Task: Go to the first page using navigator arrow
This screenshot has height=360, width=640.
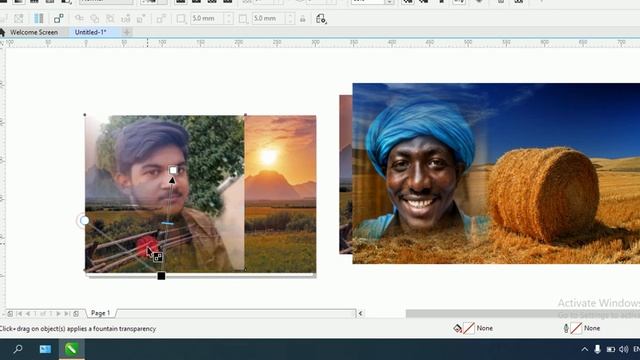Action: click(x=19, y=313)
